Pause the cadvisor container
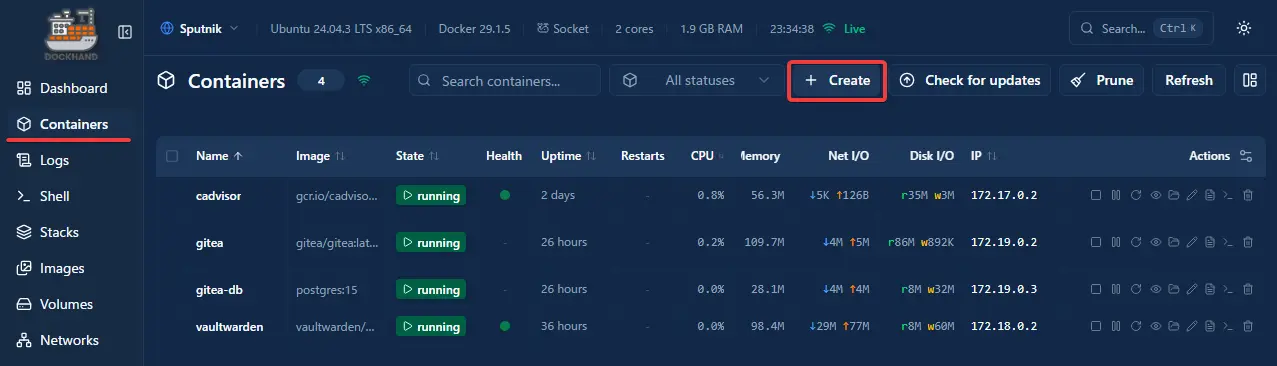 coord(1115,195)
